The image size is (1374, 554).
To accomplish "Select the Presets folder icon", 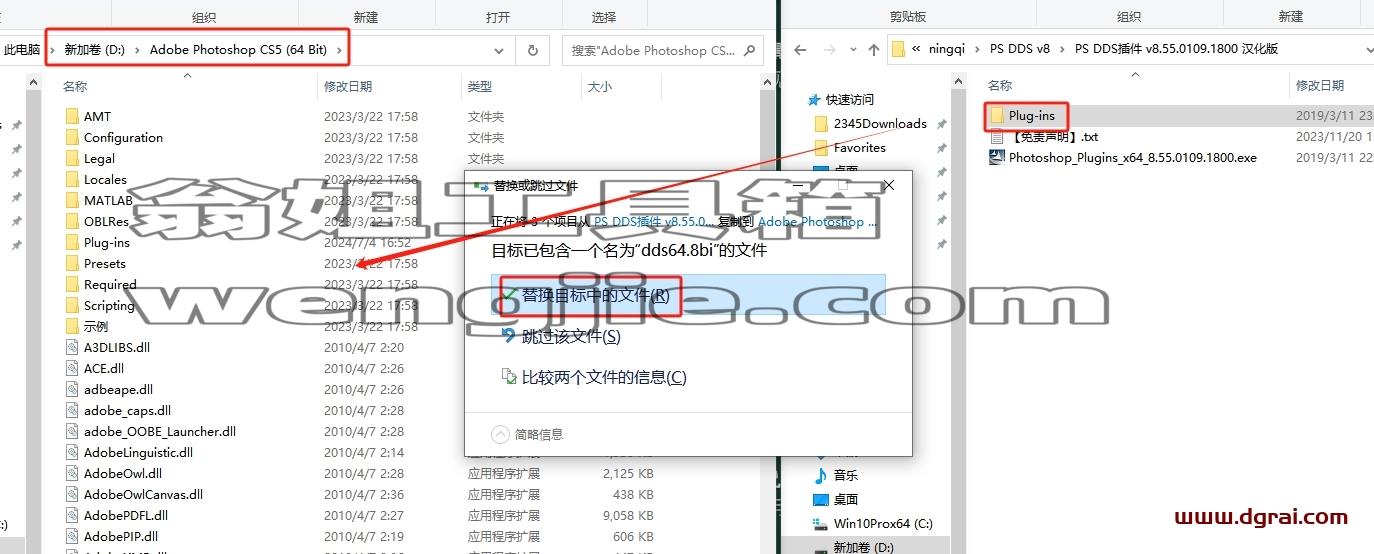I will click(71, 263).
